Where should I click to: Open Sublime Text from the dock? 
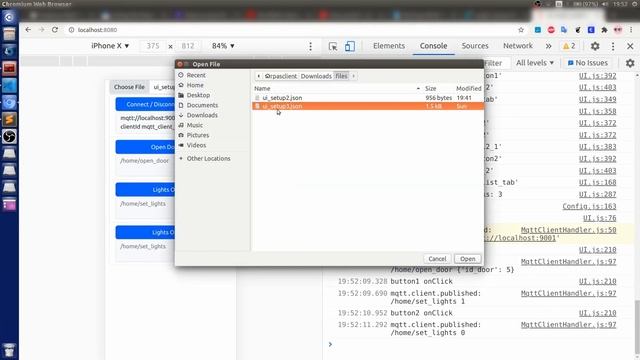(x=9, y=119)
